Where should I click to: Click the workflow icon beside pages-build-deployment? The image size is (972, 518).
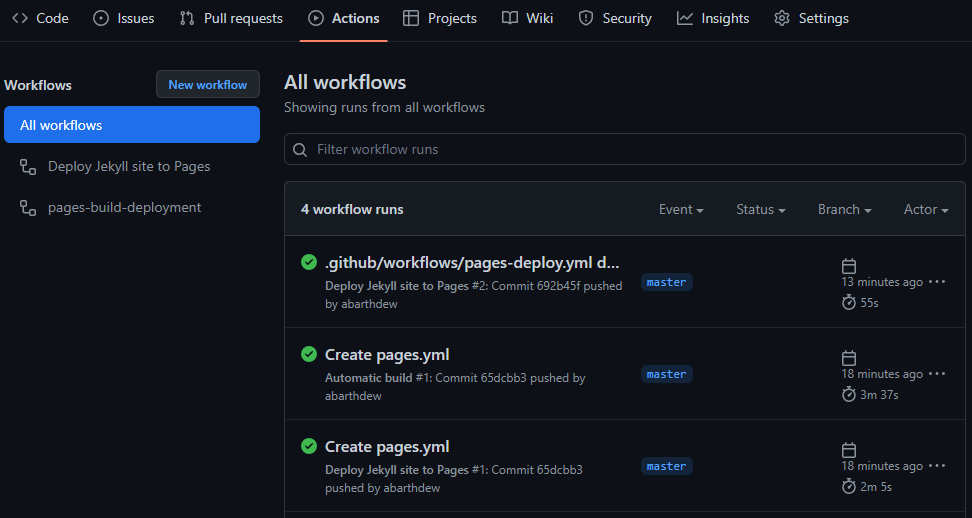coord(28,208)
